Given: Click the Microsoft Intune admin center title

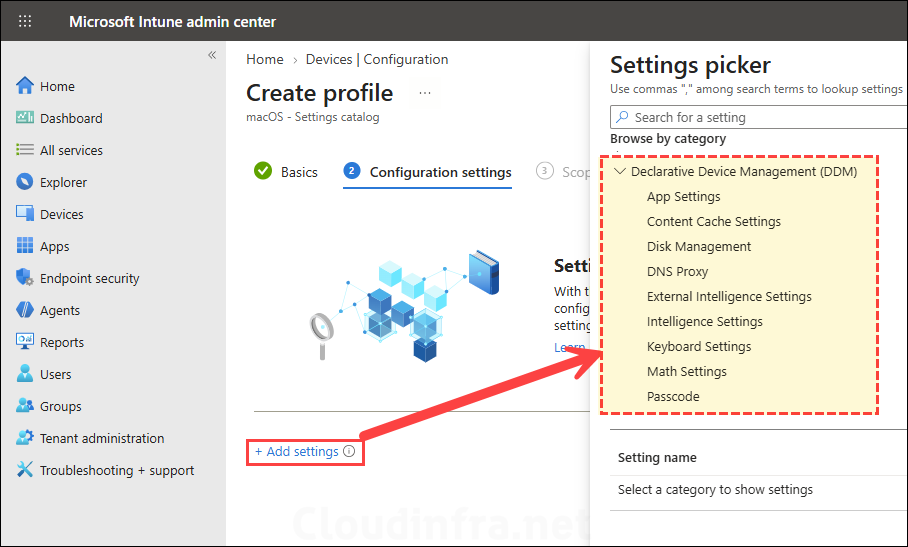Looking at the screenshot, I should (173, 22).
